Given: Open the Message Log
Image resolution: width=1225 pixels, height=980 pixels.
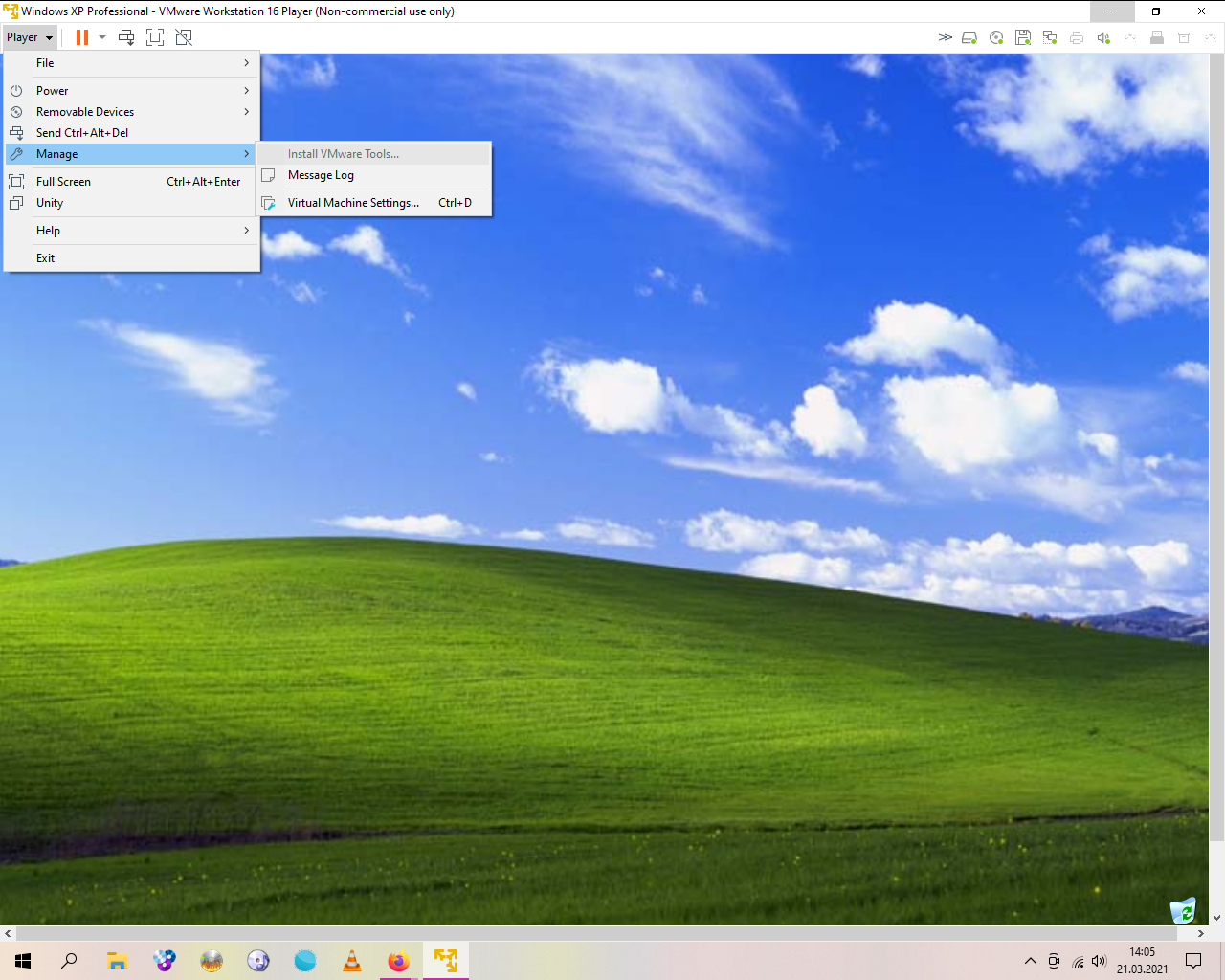Looking at the screenshot, I should pos(374,175).
